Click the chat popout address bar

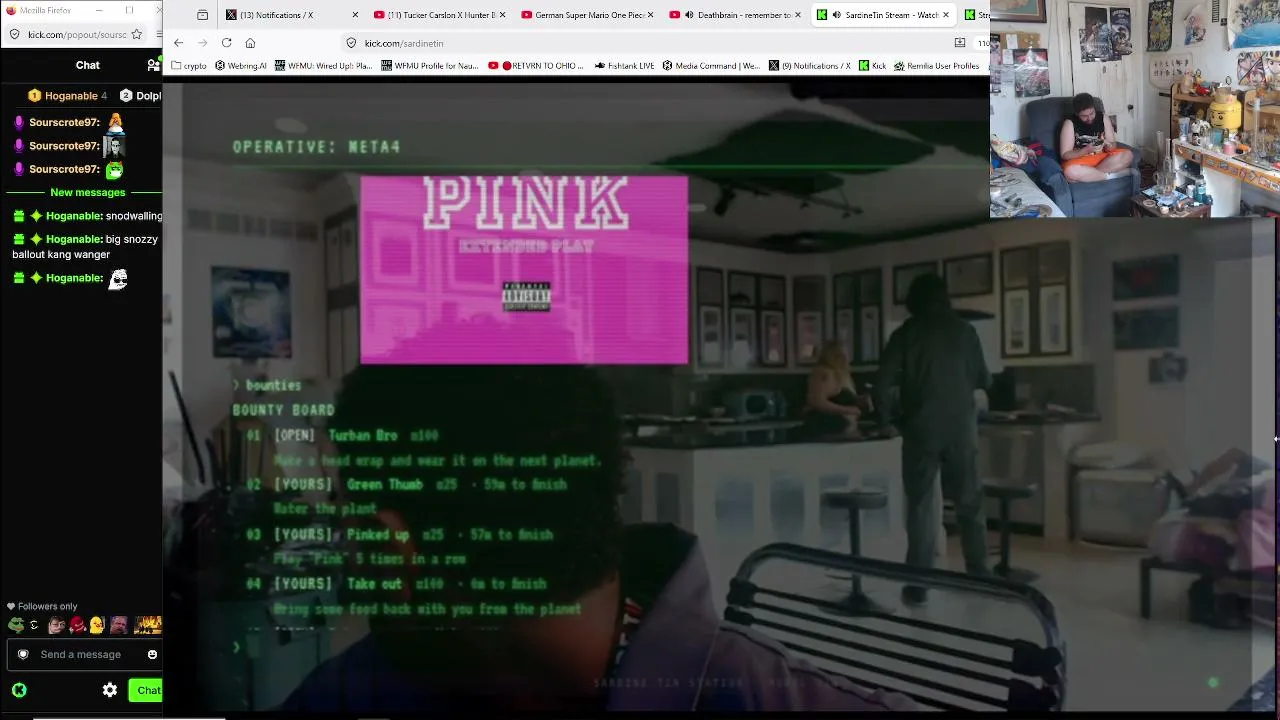point(77,34)
